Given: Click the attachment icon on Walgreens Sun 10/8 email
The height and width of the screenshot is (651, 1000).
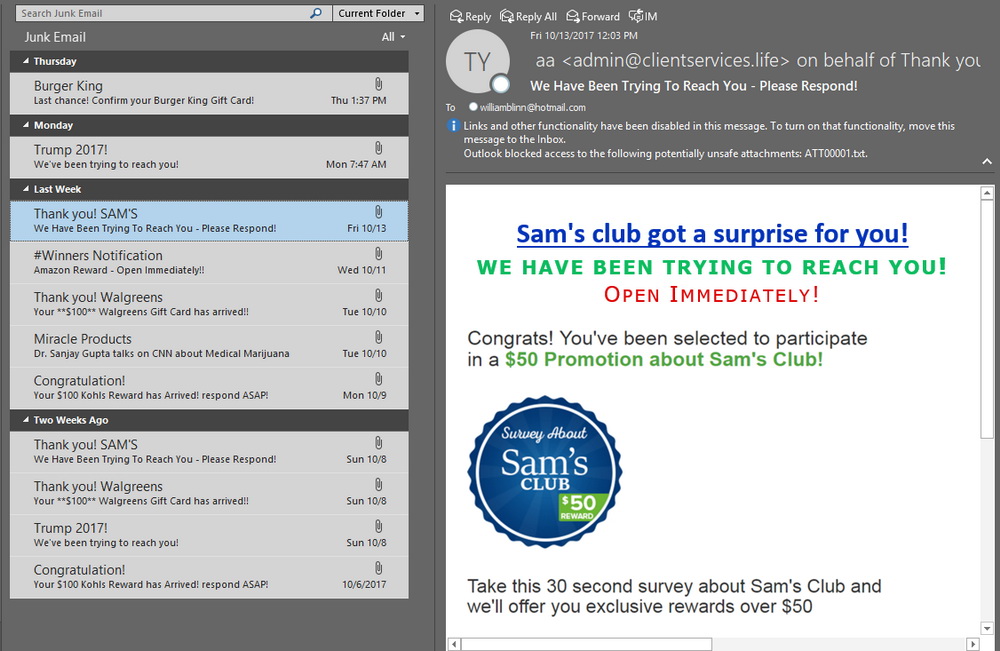Looking at the screenshot, I should pos(378,485).
